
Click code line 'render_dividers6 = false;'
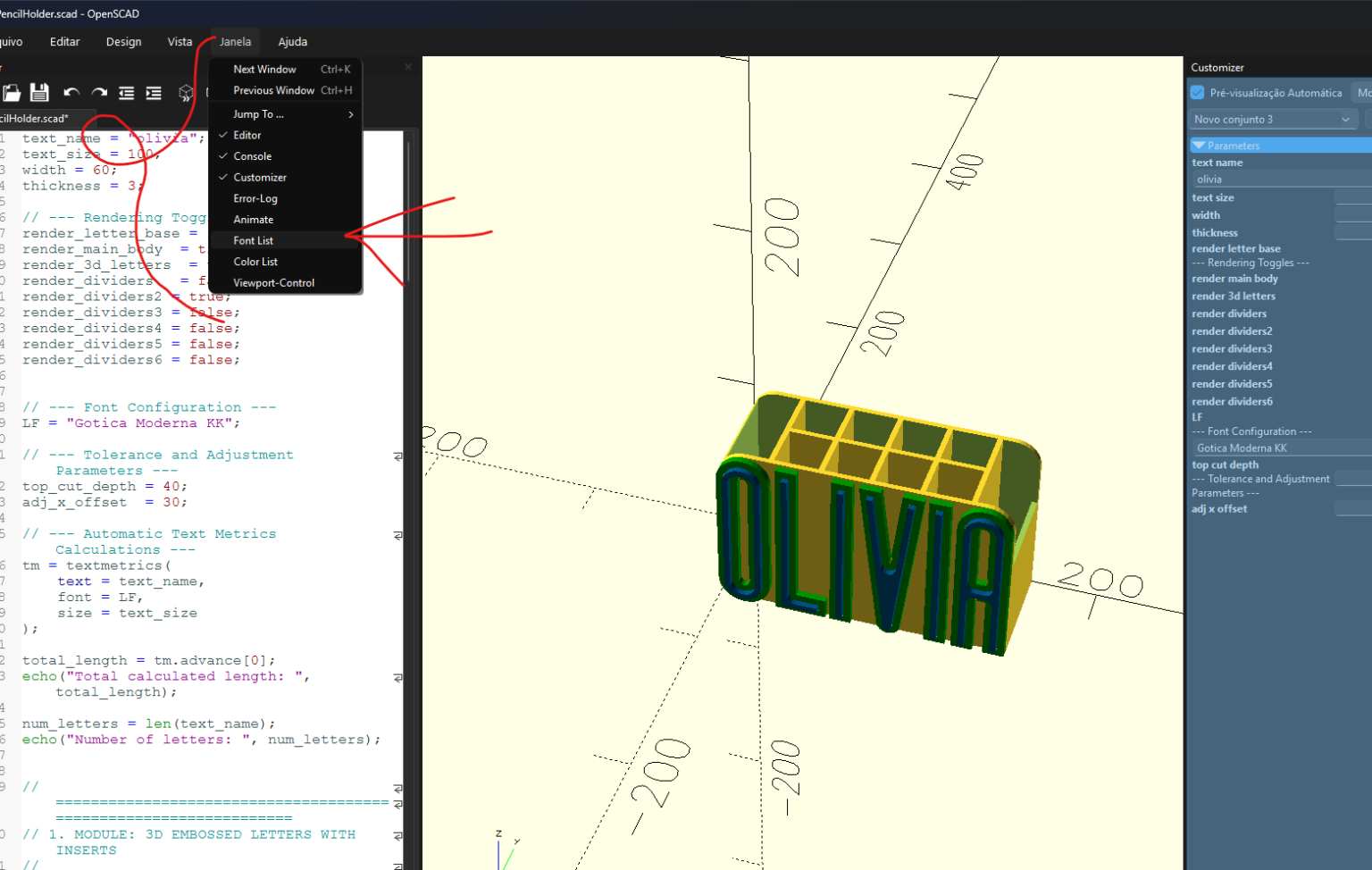(x=131, y=360)
